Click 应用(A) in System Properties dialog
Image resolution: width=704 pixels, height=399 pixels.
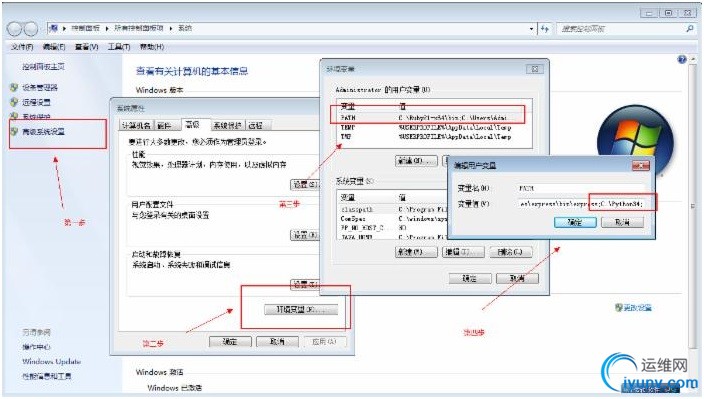pos(324,342)
